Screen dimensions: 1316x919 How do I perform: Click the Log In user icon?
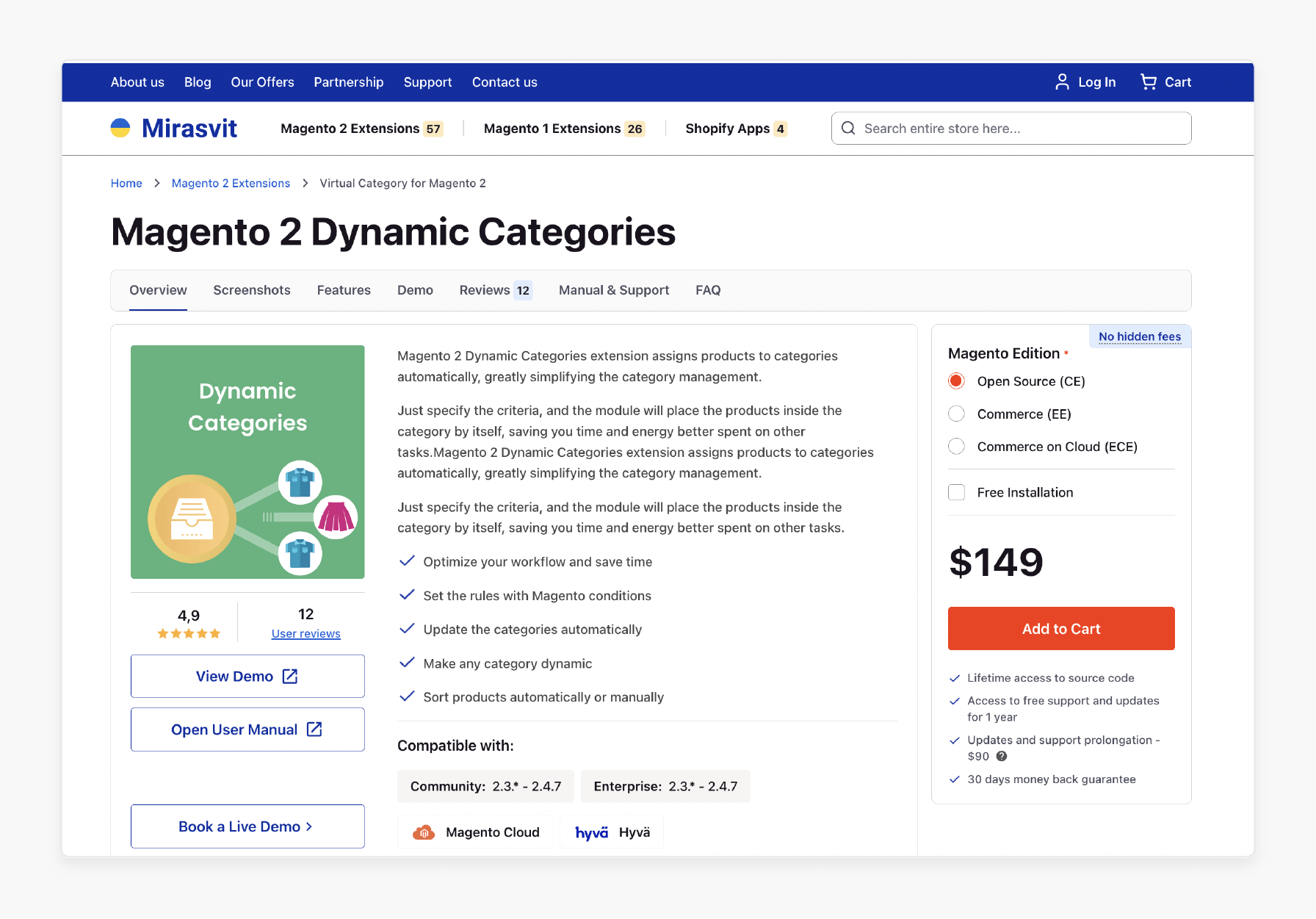coord(1063,82)
